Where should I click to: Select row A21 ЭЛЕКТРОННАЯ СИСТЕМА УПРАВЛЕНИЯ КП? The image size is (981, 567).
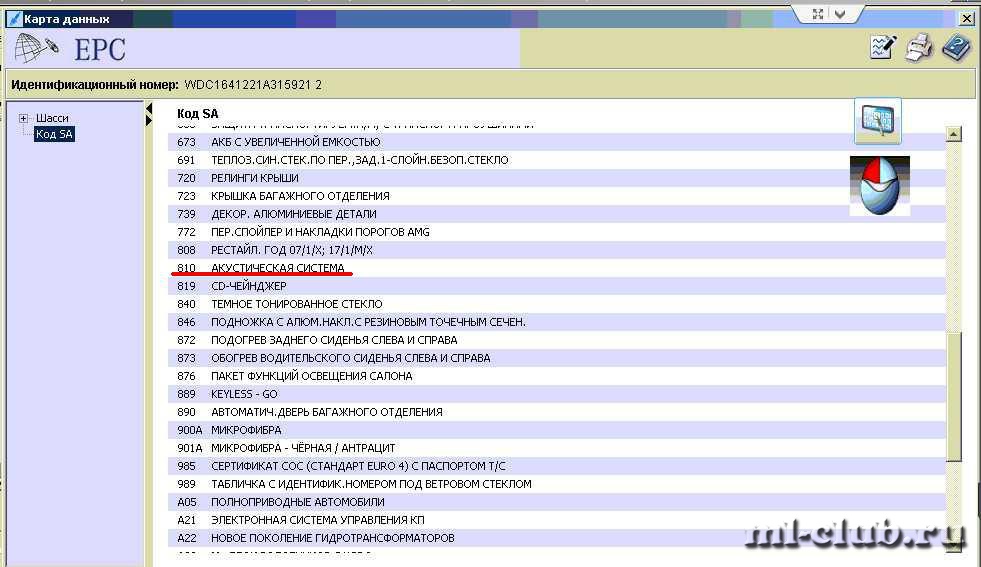tap(556, 520)
